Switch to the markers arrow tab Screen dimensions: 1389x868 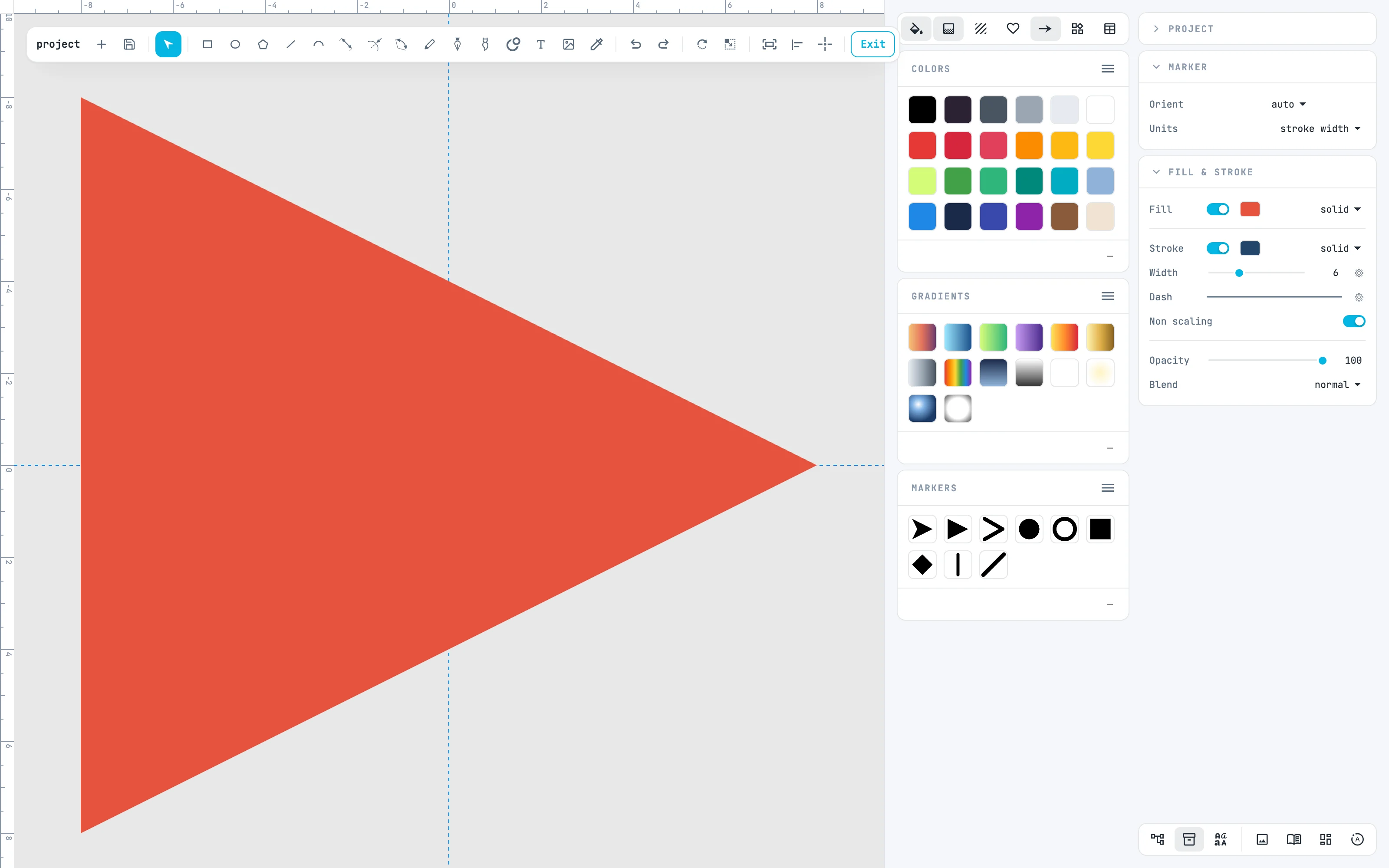[1045, 29]
